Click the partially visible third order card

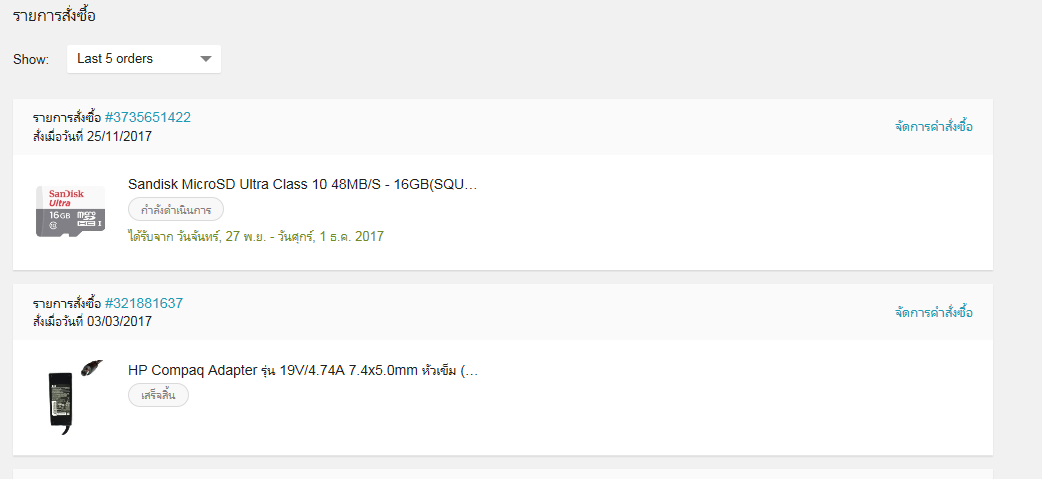tap(503, 474)
